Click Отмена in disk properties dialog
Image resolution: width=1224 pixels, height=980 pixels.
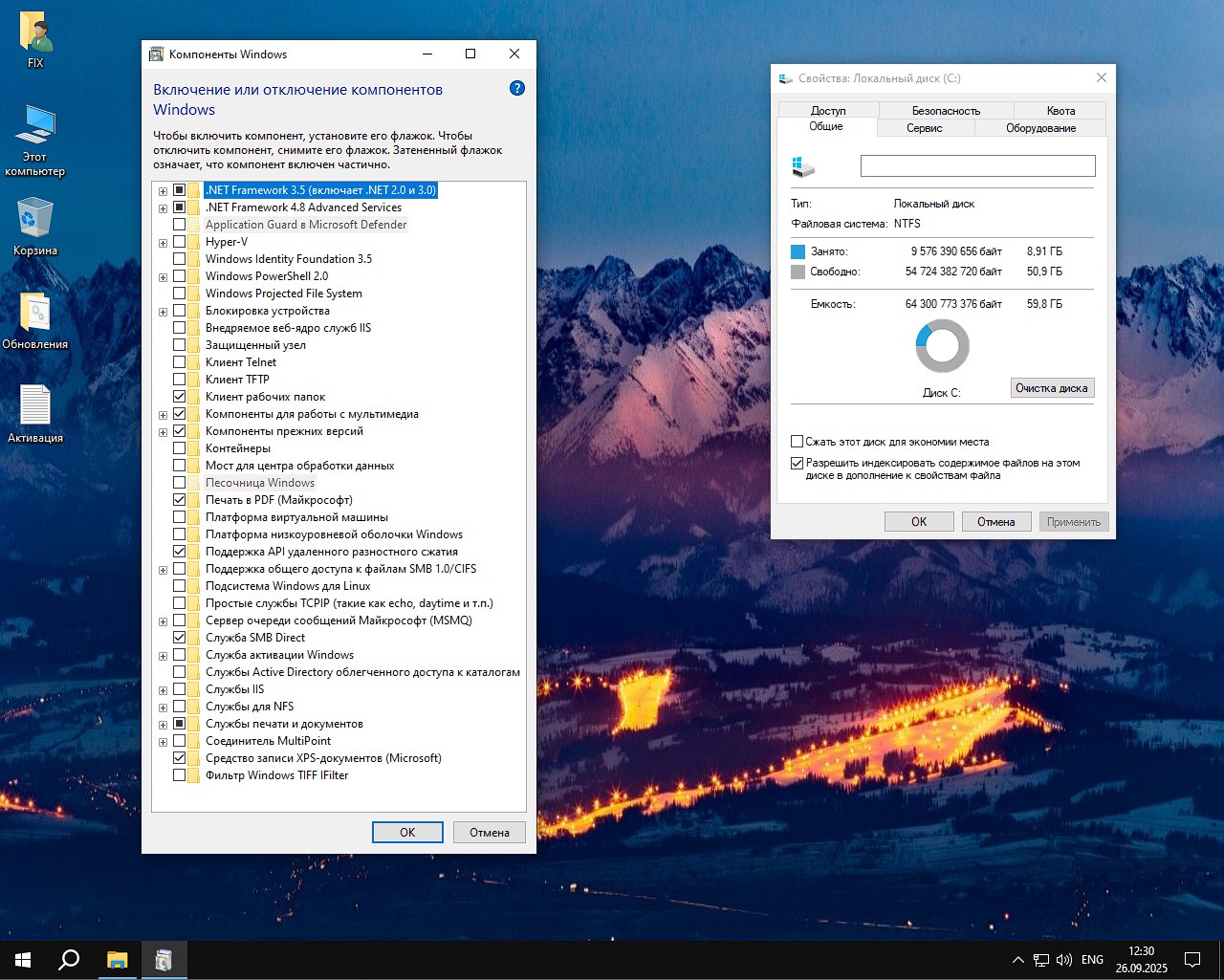click(x=995, y=522)
